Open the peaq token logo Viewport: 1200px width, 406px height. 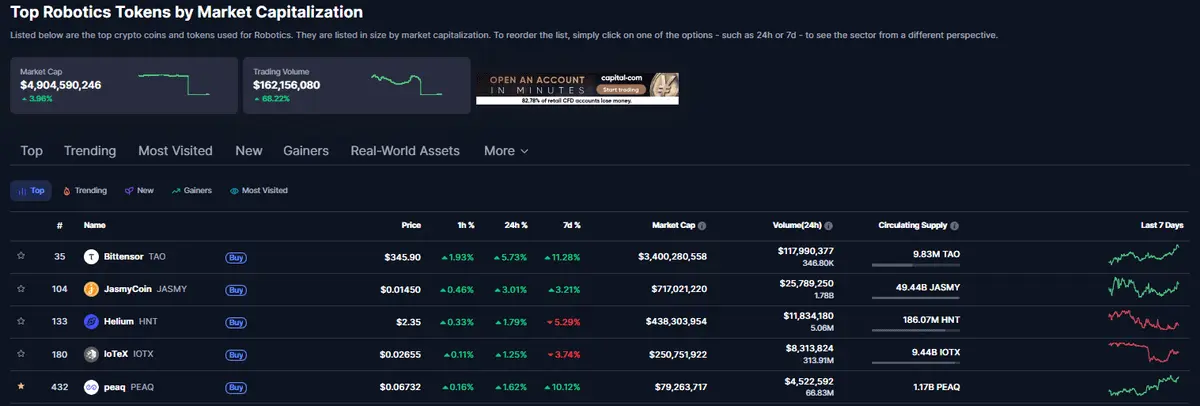pos(91,387)
